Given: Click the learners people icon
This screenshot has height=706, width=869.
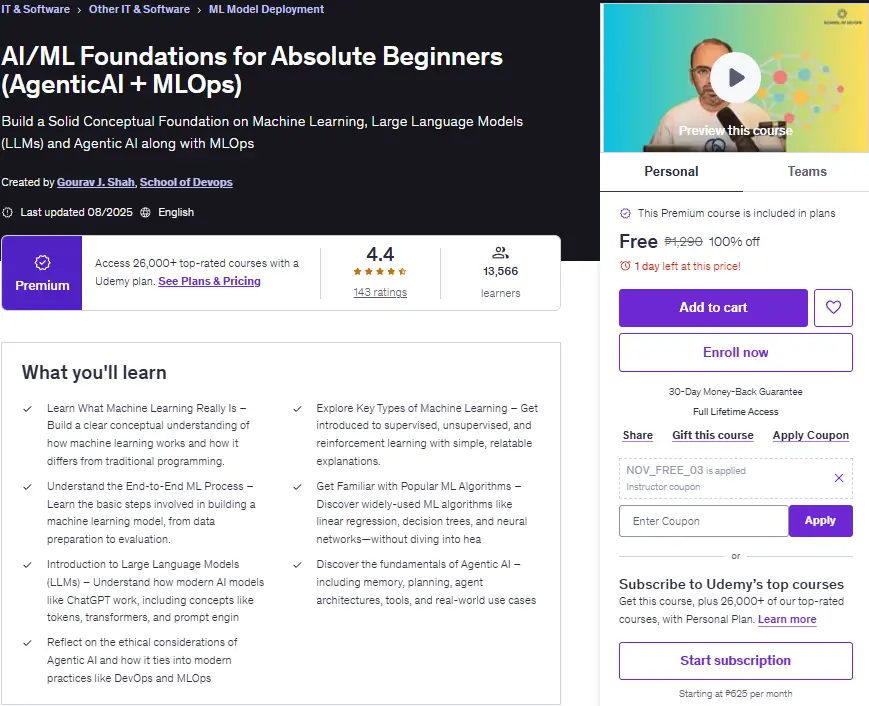Looking at the screenshot, I should click(500, 253).
